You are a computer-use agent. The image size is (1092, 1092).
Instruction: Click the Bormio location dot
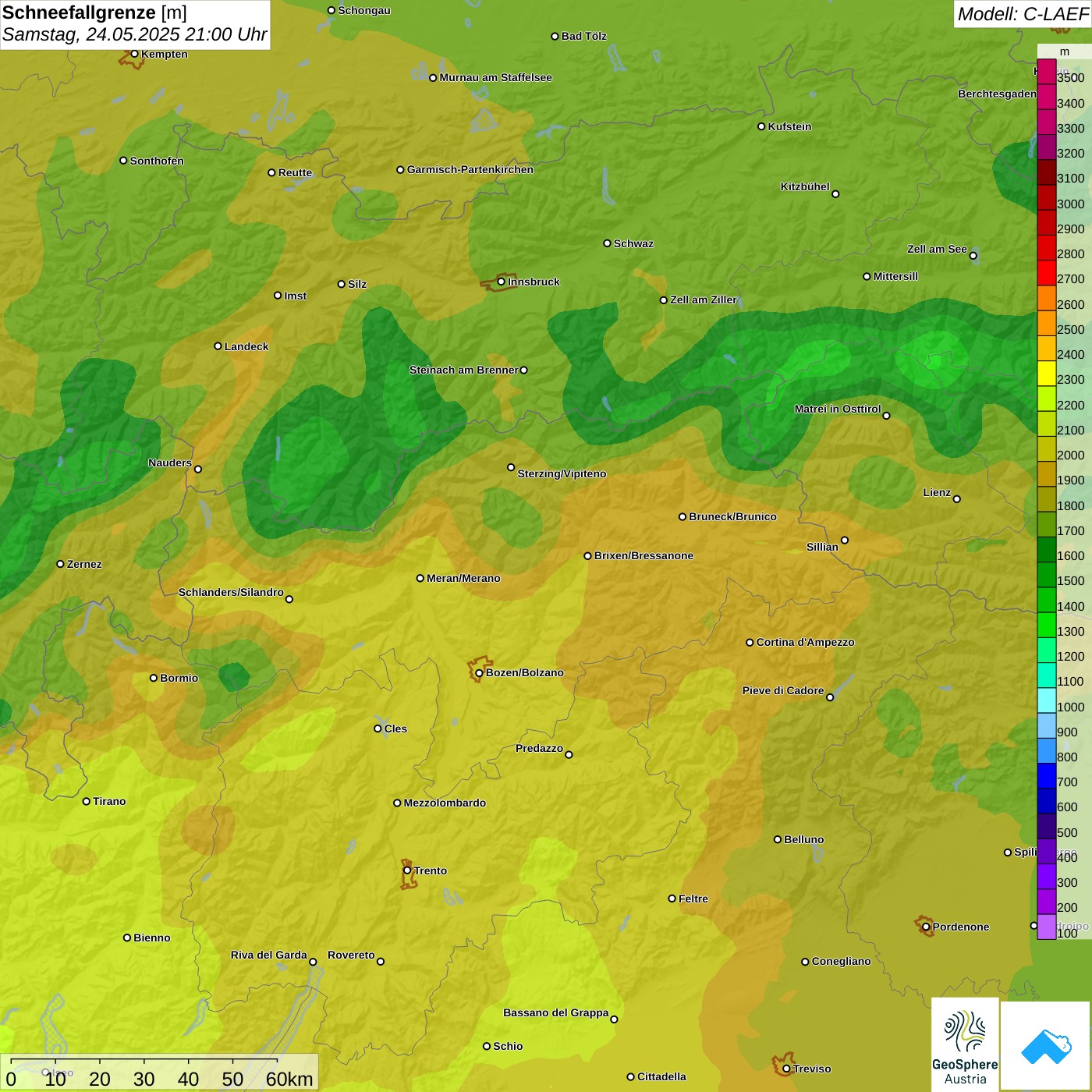154,678
